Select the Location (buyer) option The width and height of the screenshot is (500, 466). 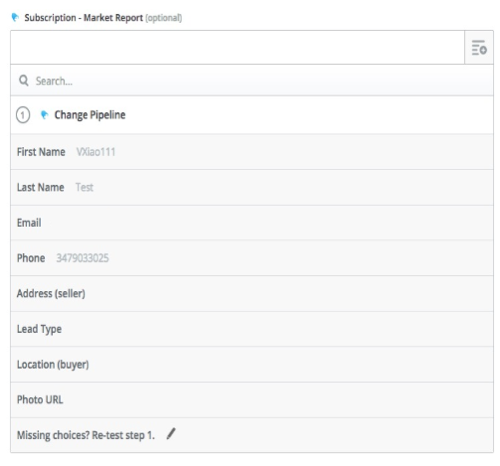[252, 364]
